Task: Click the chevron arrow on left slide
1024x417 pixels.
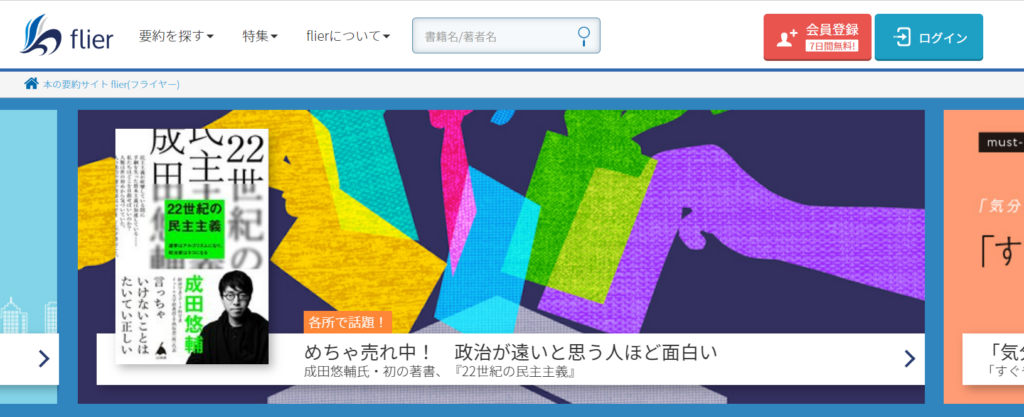Action: point(43,358)
